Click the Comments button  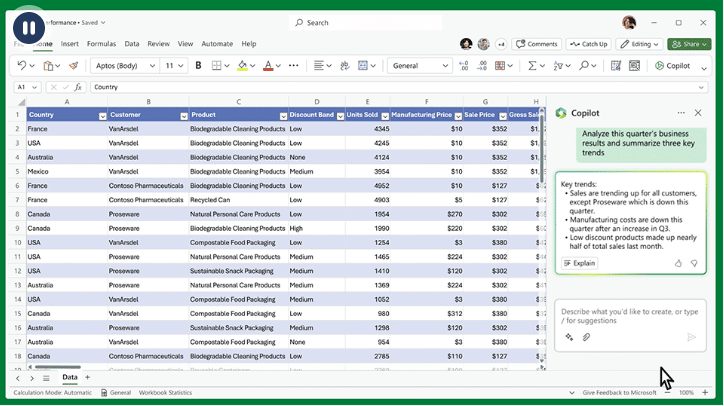point(537,44)
